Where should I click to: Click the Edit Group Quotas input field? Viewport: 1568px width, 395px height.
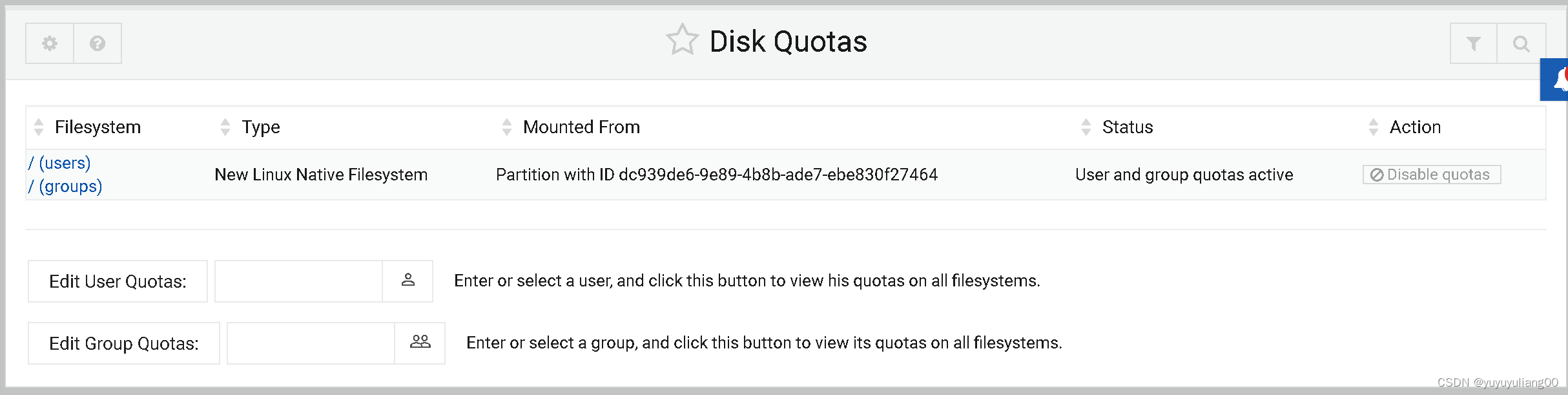click(x=311, y=343)
